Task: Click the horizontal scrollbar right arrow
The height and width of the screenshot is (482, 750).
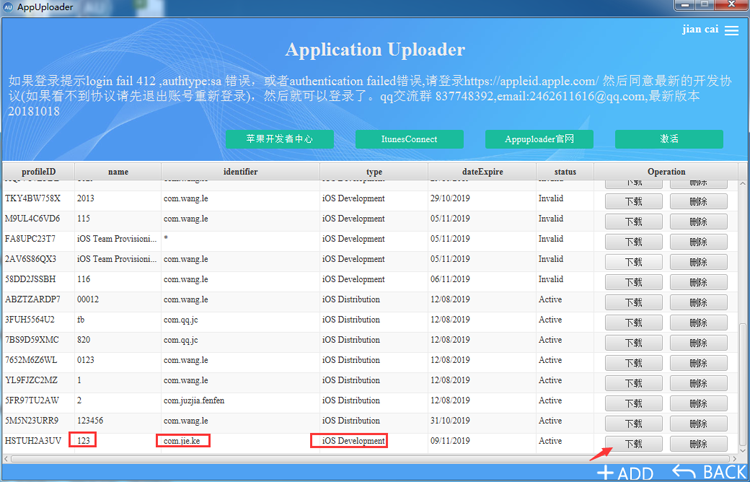Action: click(x=735, y=459)
